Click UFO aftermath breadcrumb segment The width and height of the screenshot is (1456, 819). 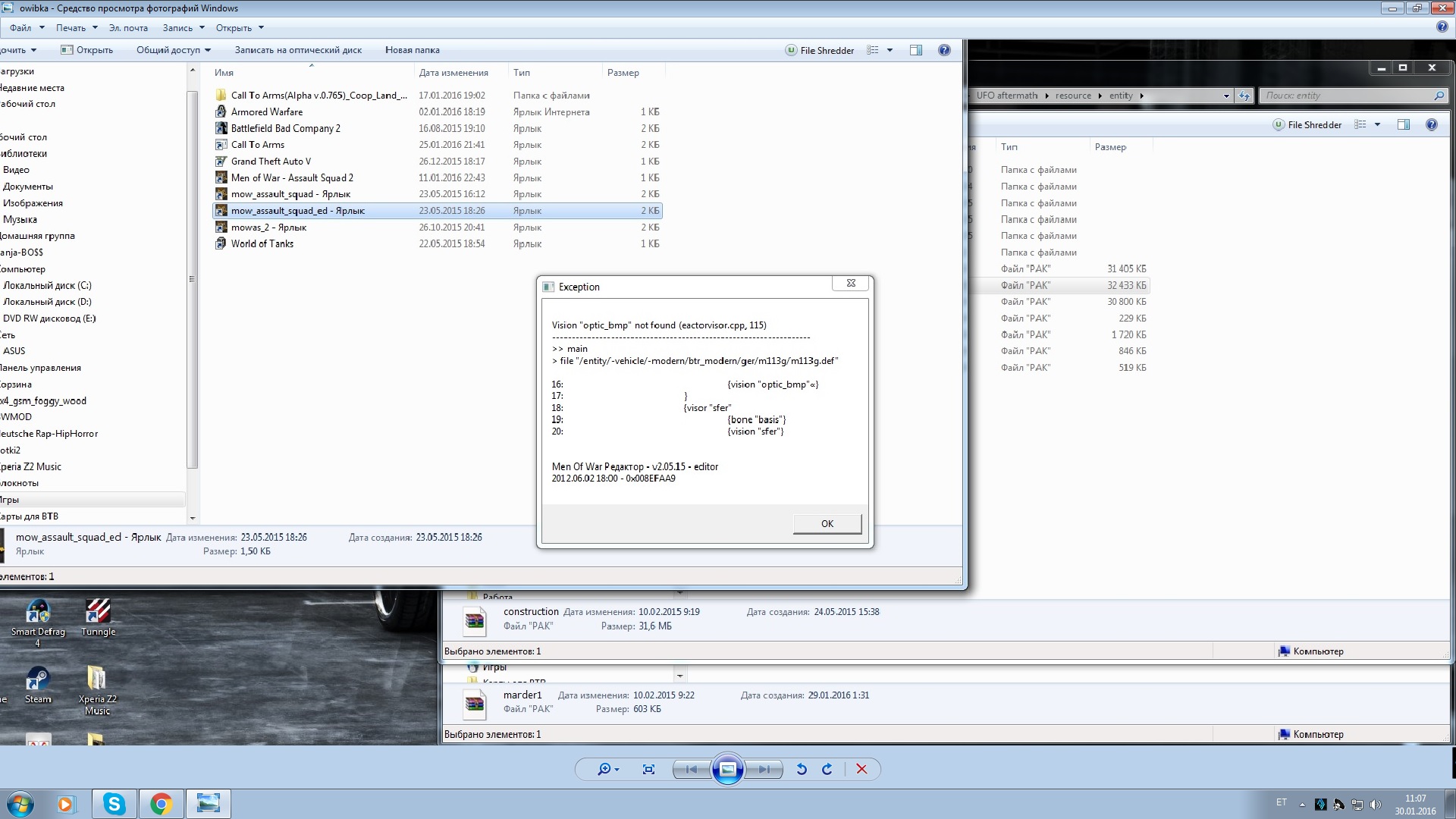(1007, 96)
